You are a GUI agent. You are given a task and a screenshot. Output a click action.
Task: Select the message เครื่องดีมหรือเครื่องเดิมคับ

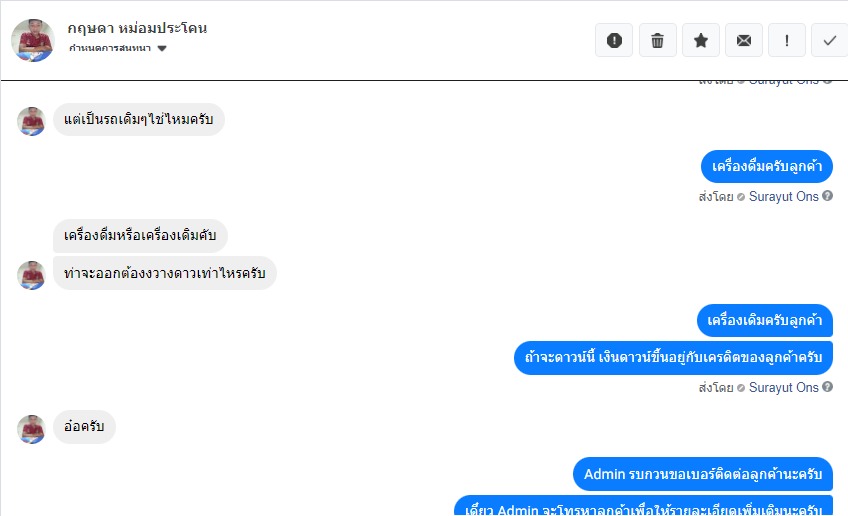(140, 235)
